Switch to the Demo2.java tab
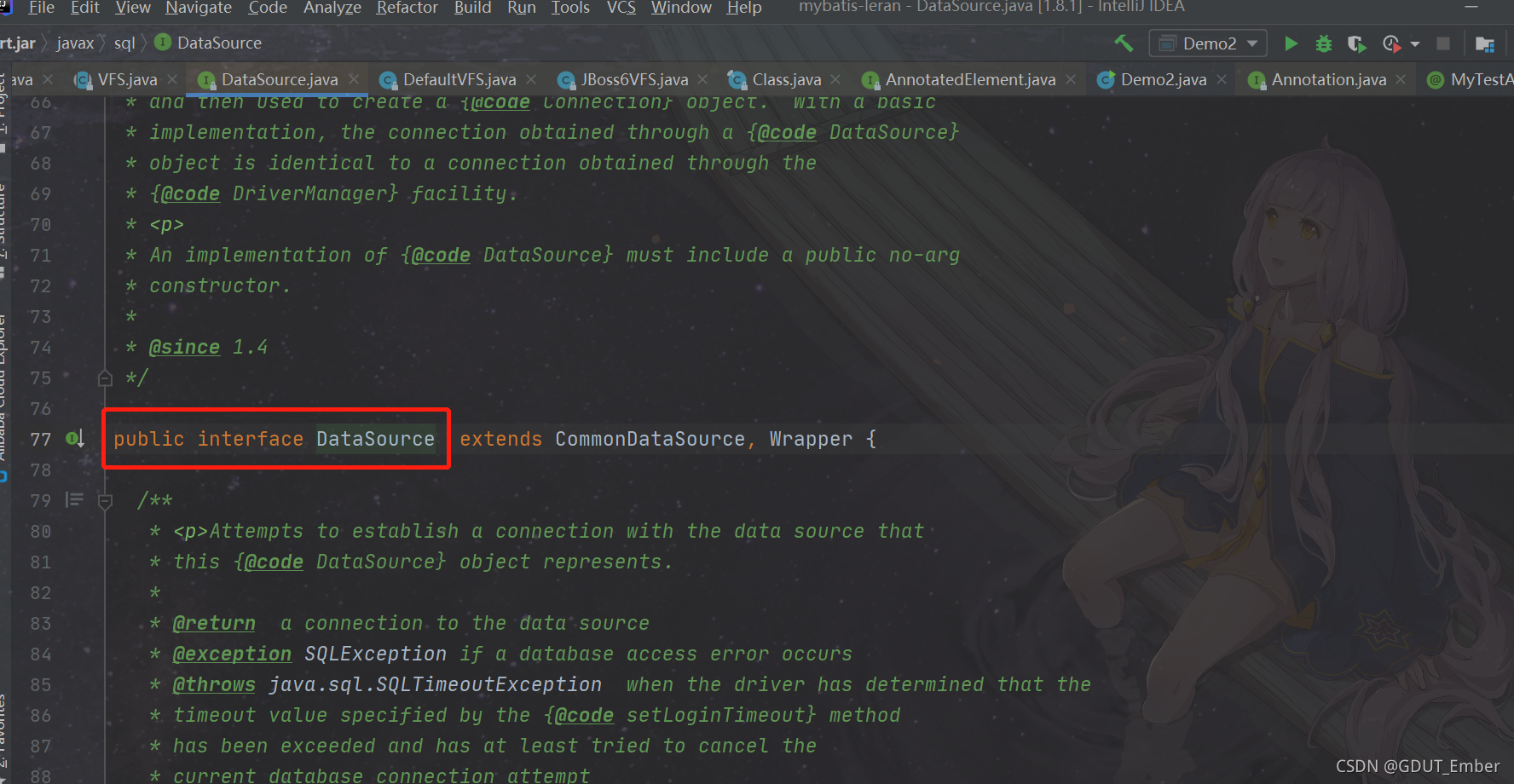The height and width of the screenshot is (784, 1514). click(1164, 79)
